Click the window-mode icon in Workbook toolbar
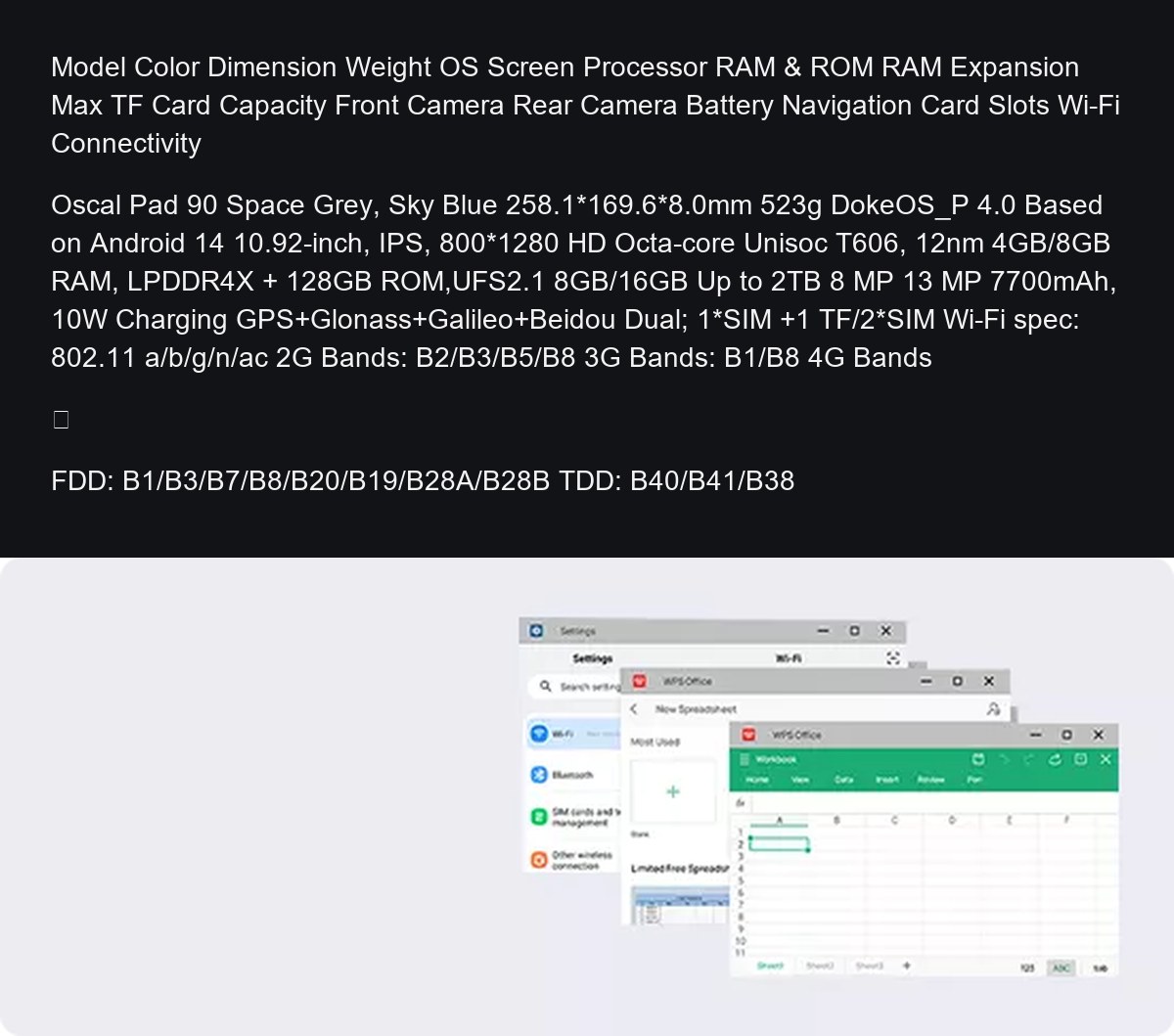This screenshot has height=1036, width=1174. click(1080, 759)
